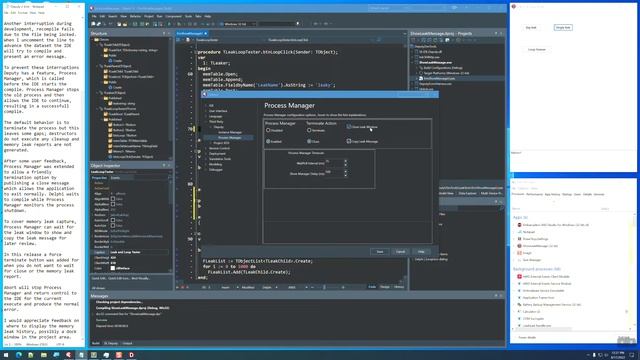Switch to Output tab in Messages pane
The width and height of the screenshot is (640, 360).
(x=127, y=343)
